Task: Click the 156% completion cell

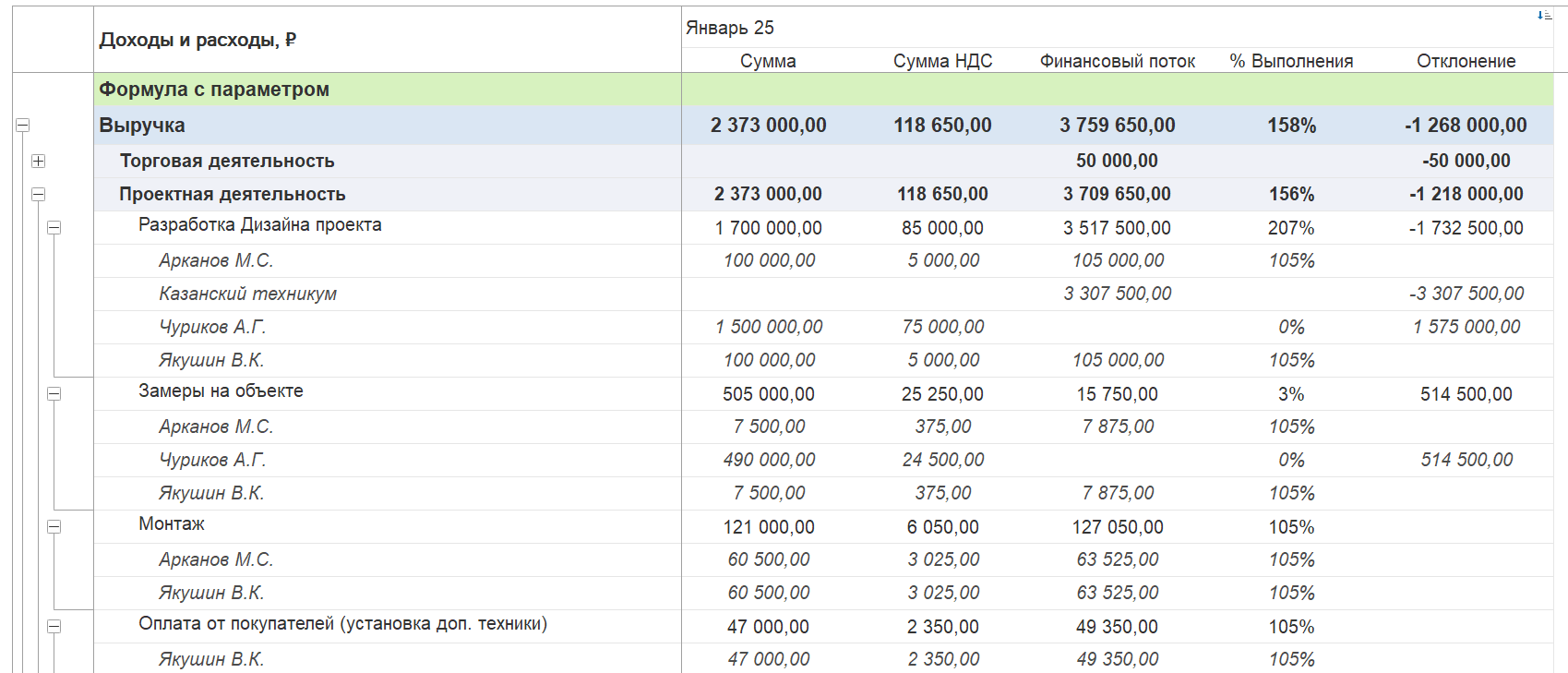Action: [x=1291, y=194]
